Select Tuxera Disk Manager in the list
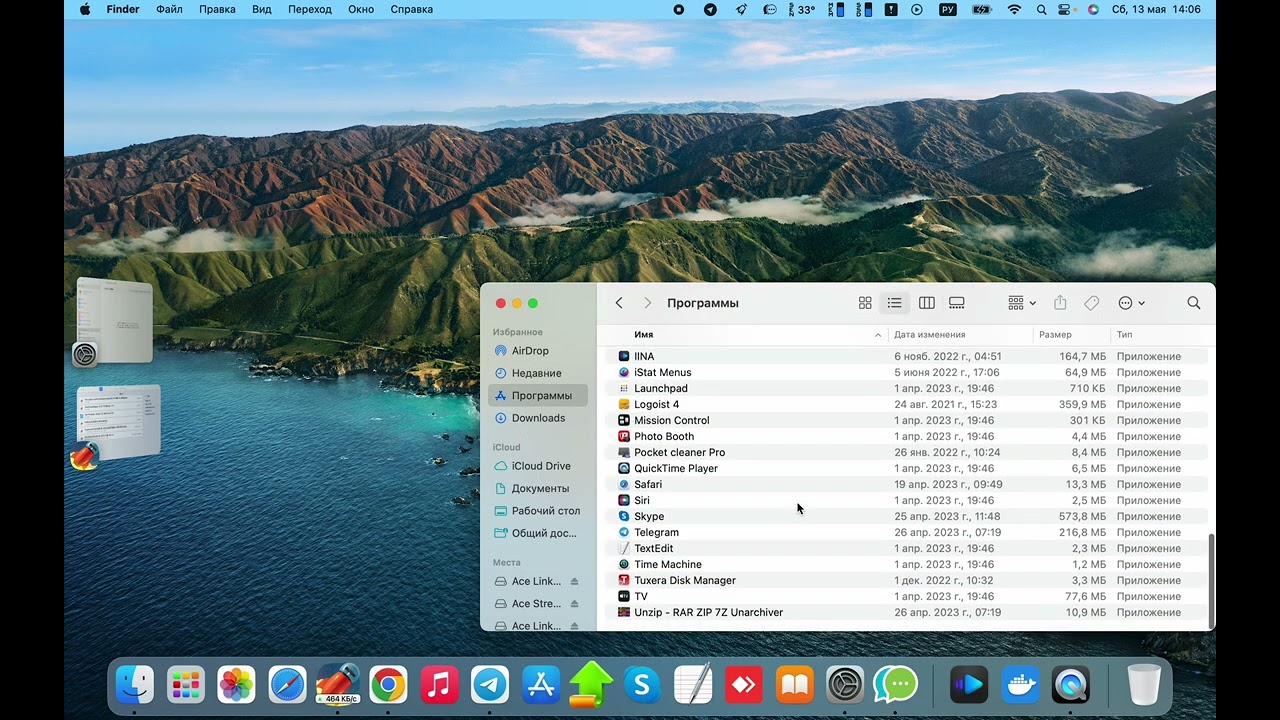 tap(906, 580)
